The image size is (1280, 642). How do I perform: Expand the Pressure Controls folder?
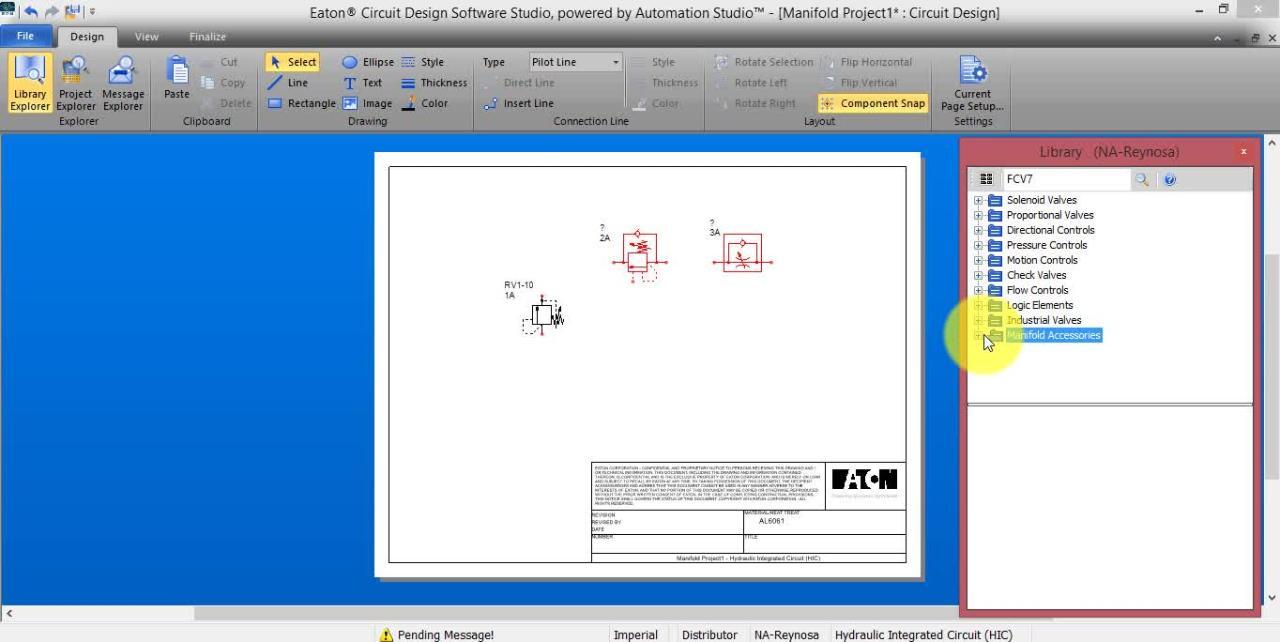point(978,245)
